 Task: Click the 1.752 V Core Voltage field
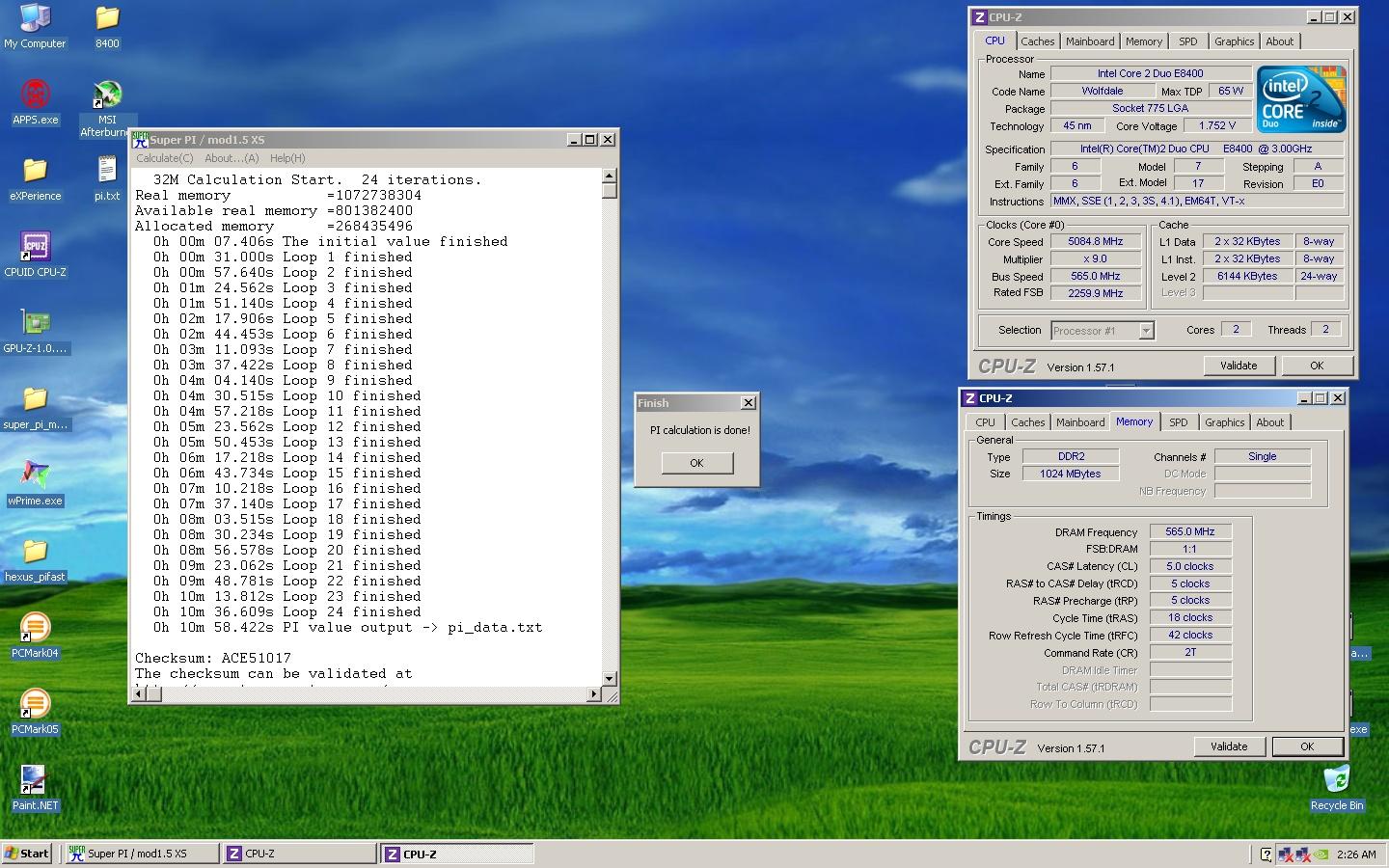tap(1217, 125)
